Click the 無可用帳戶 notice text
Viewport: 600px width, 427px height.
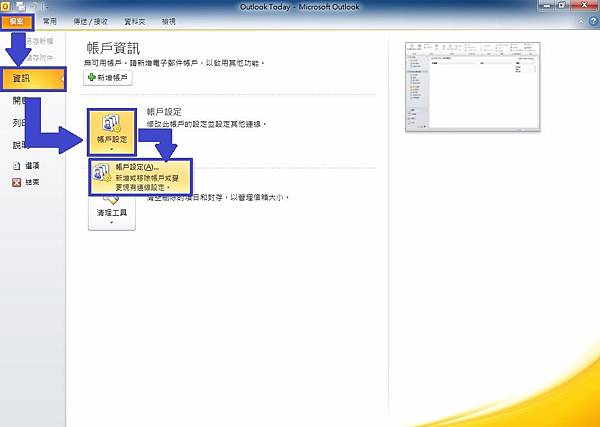point(174,63)
